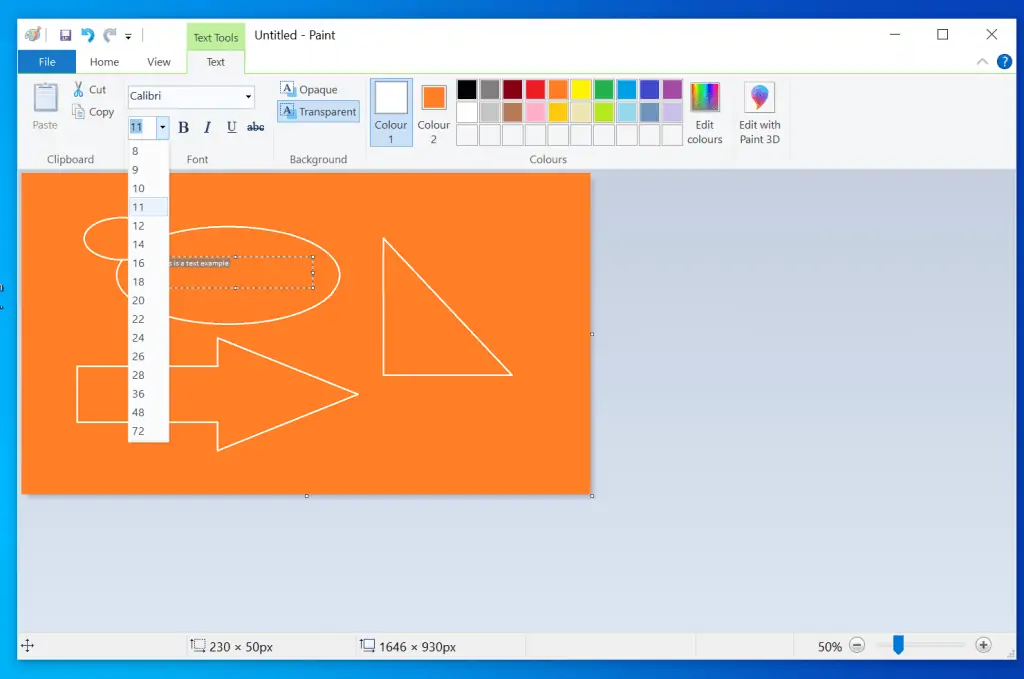This screenshot has height=679, width=1024.
Task: Click the Help question mark button
Action: tap(1004, 62)
